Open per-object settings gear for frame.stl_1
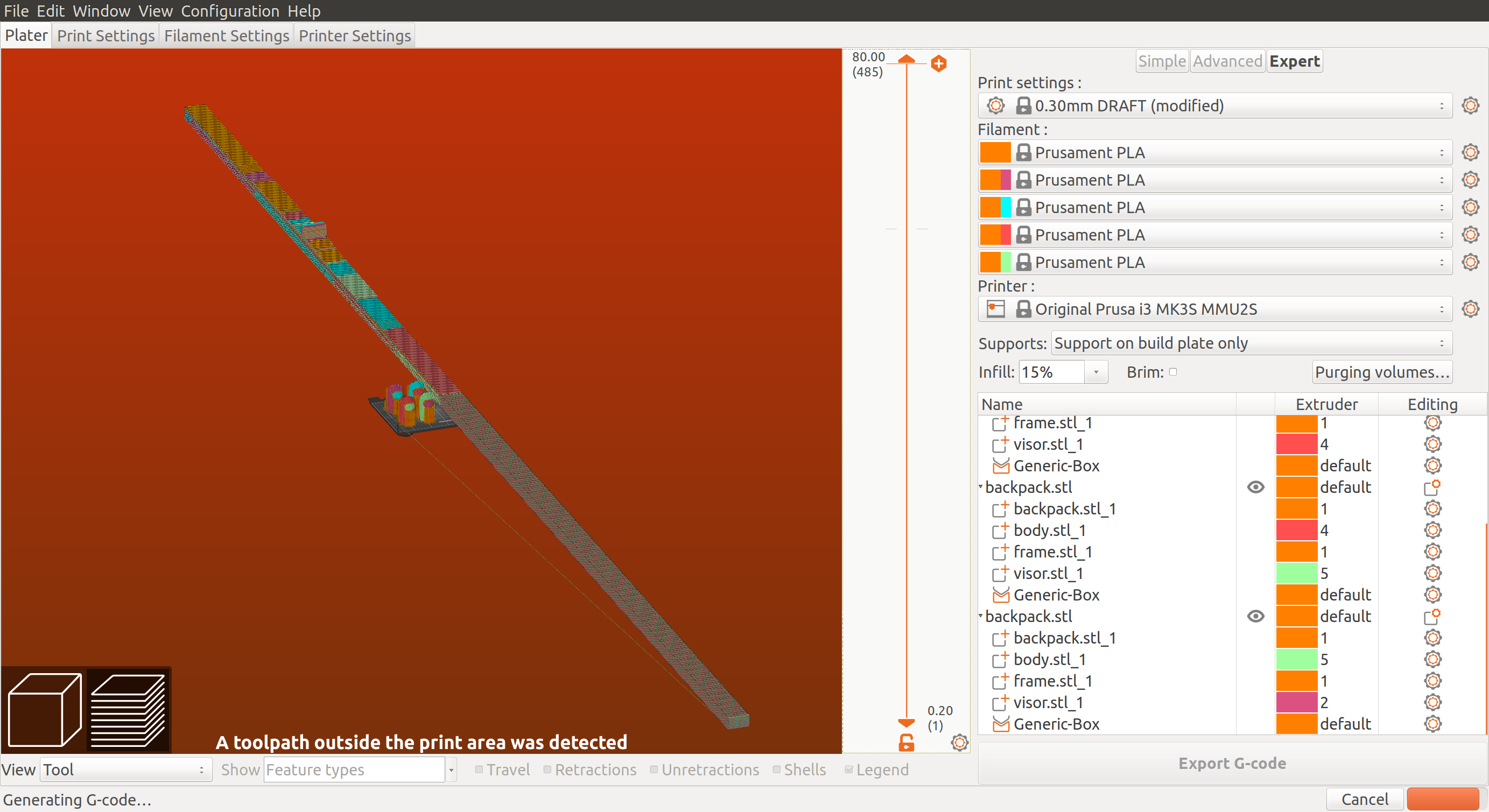The image size is (1489, 812). (1432, 422)
